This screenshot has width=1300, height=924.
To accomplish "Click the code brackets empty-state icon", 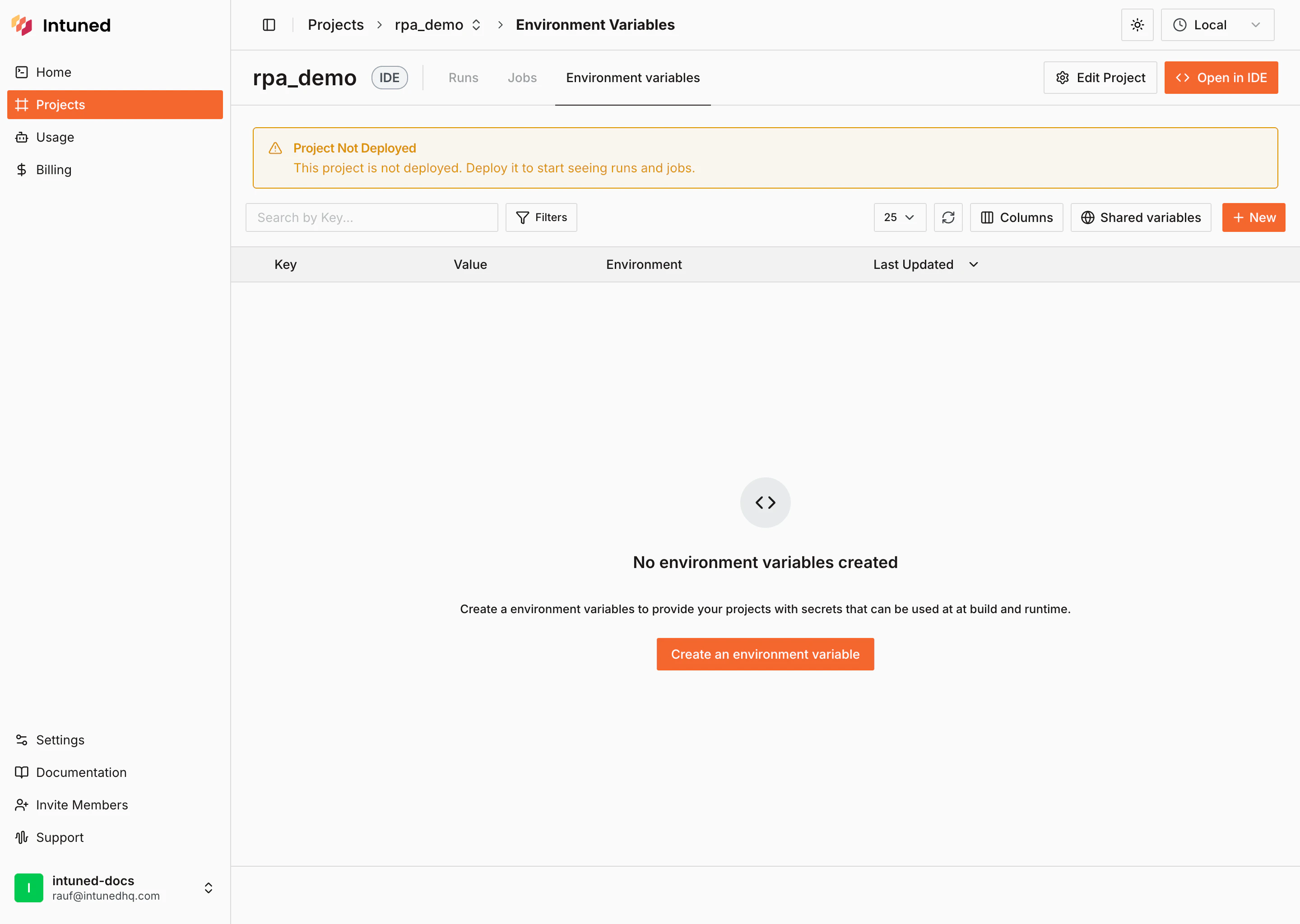I will click(766, 503).
